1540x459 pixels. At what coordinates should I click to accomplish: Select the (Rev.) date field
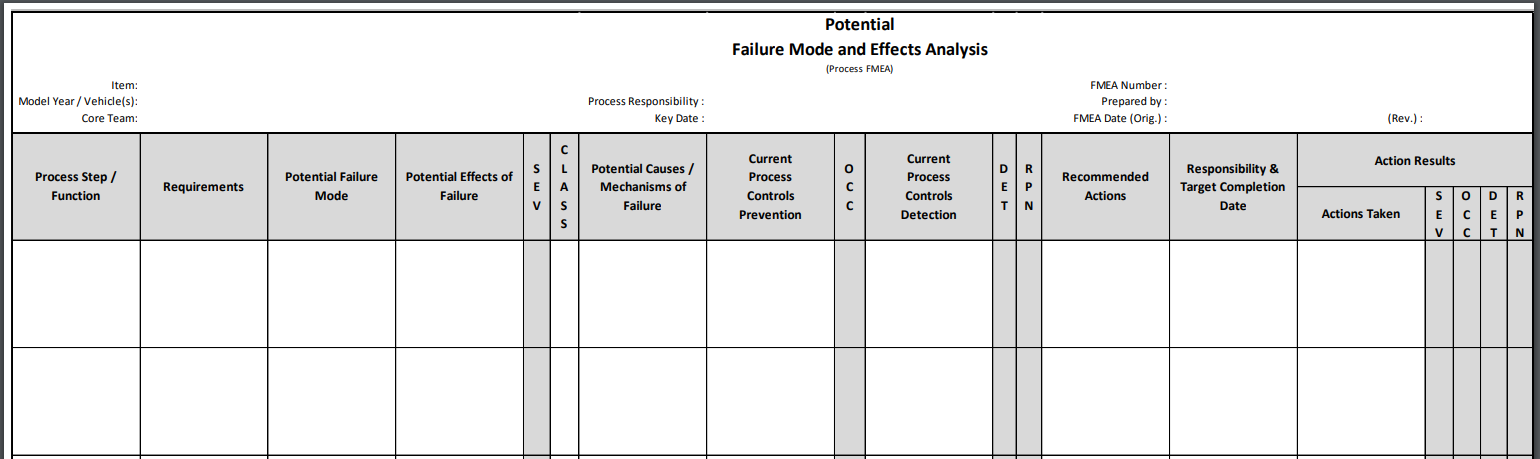[x=1405, y=118]
